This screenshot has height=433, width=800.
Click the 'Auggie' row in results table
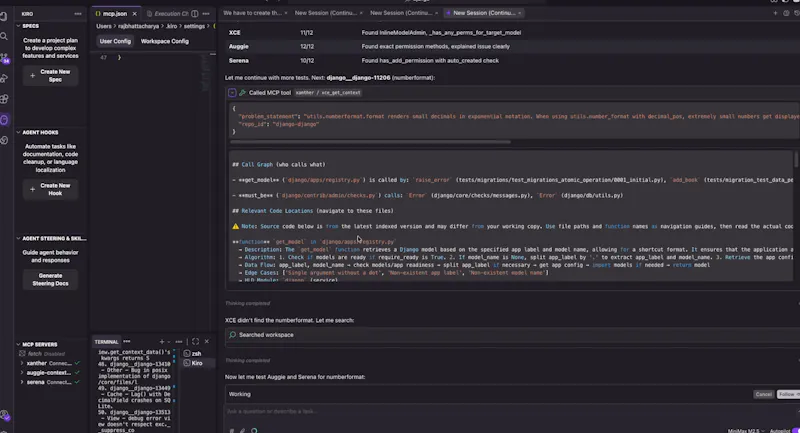pos(510,46)
